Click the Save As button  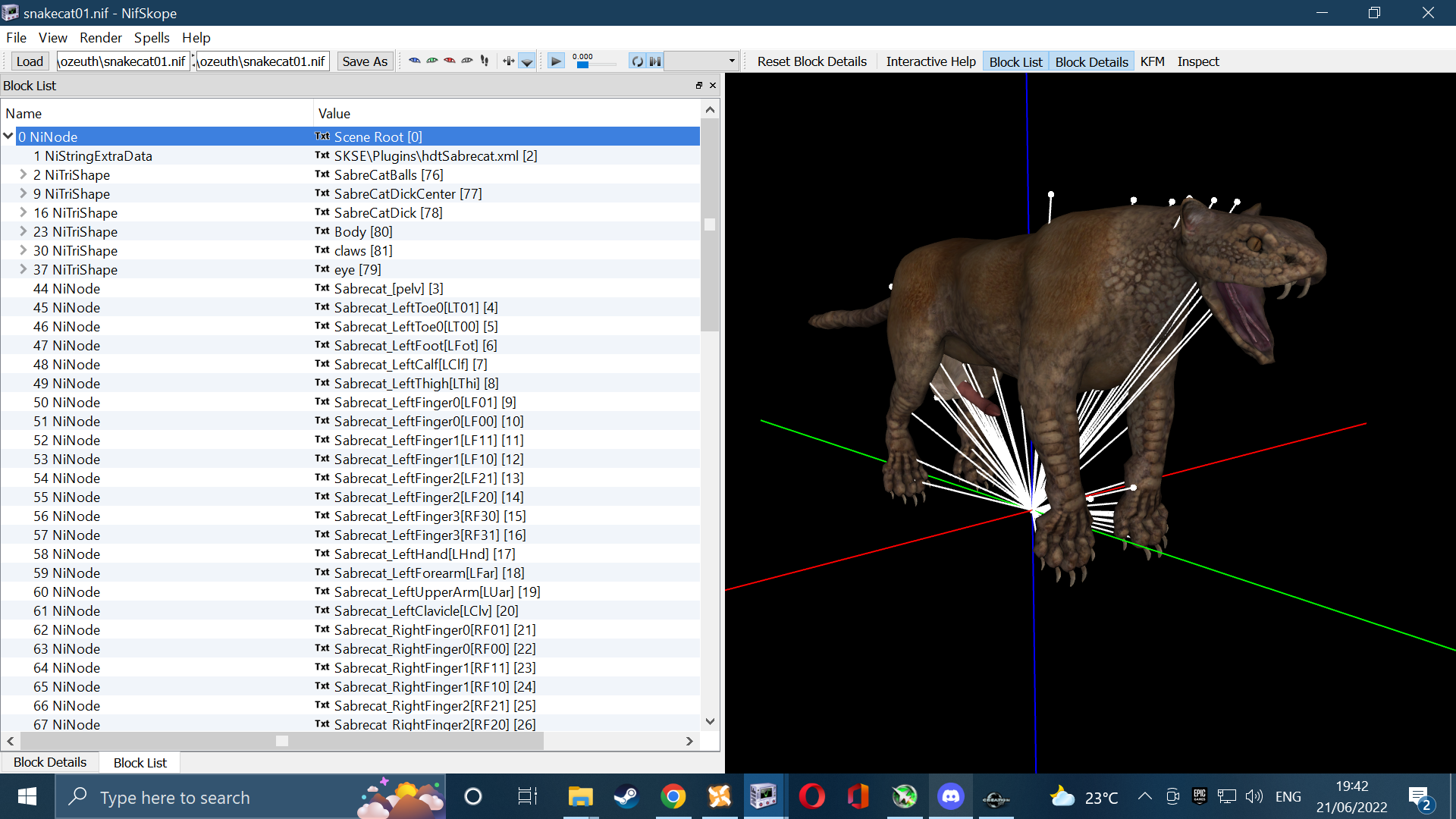pyautogui.click(x=365, y=61)
